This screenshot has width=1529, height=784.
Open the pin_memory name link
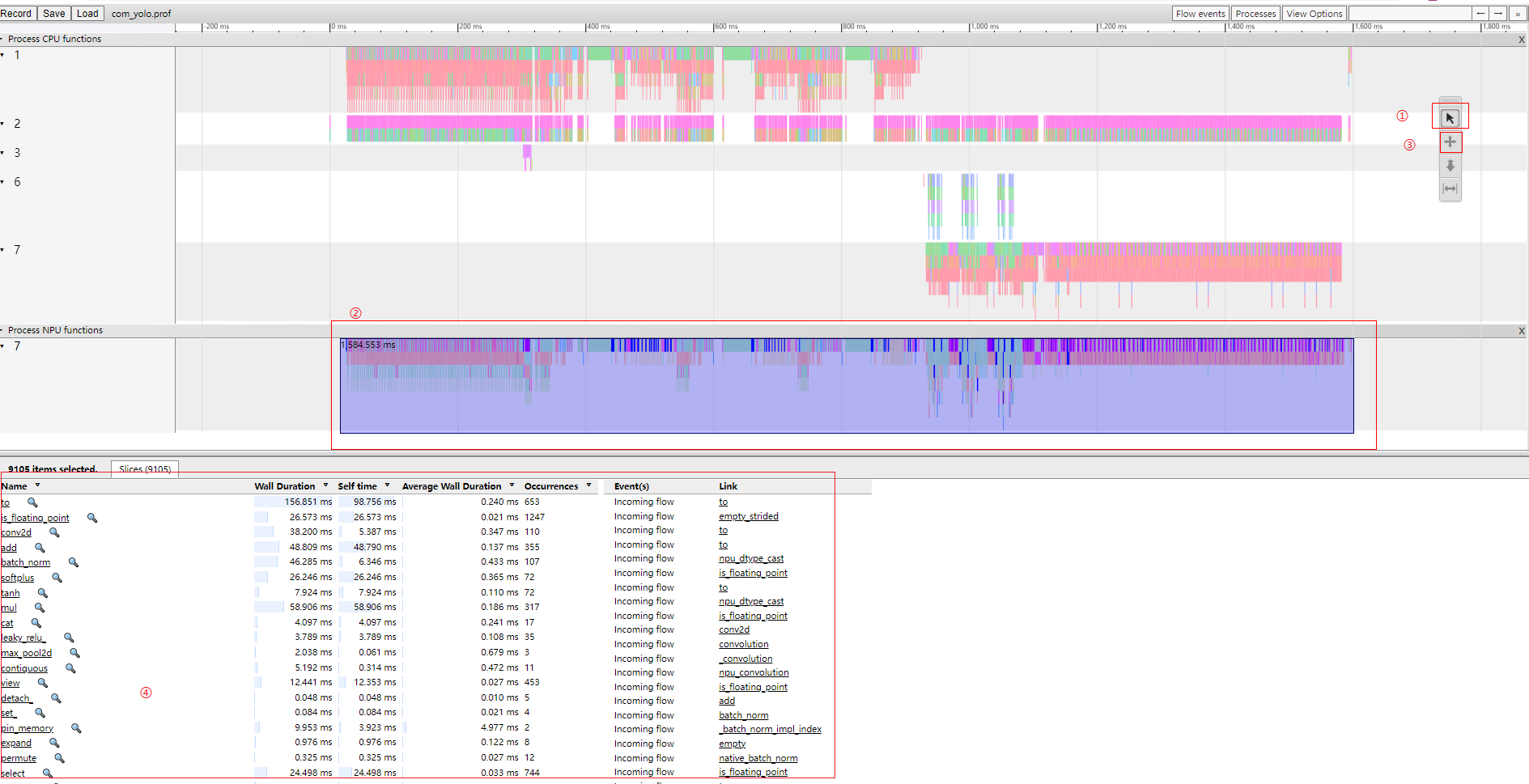coord(28,728)
